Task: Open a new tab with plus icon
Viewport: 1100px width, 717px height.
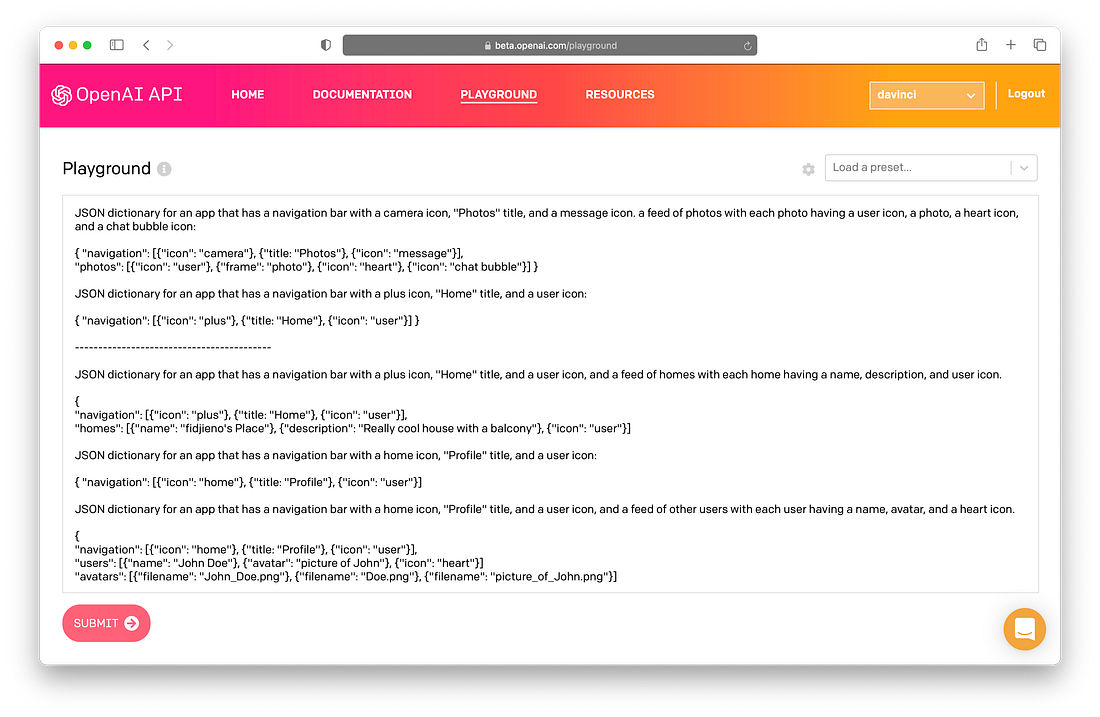Action: pos(1010,45)
